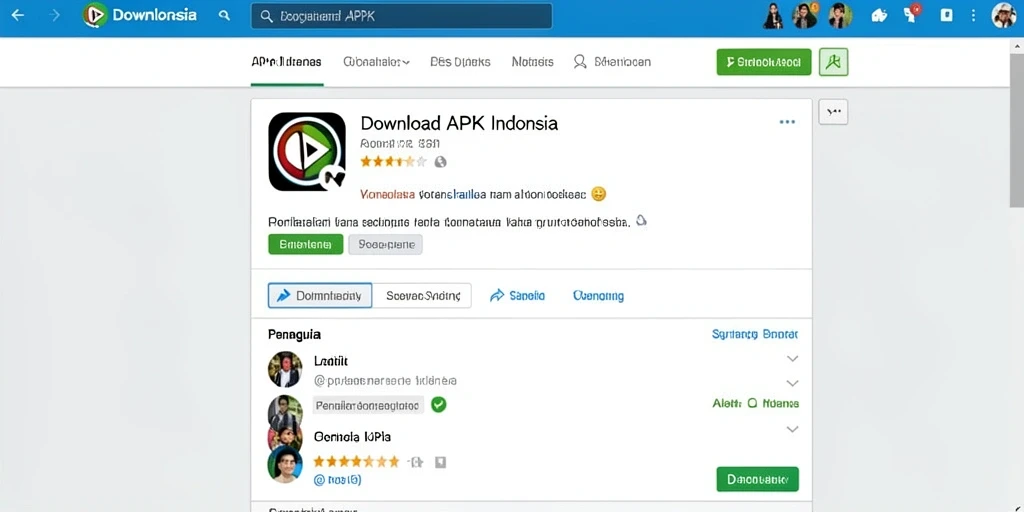
Task: Expand the chevron on the 'Laatilt' row
Action: (x=792, y=359)
